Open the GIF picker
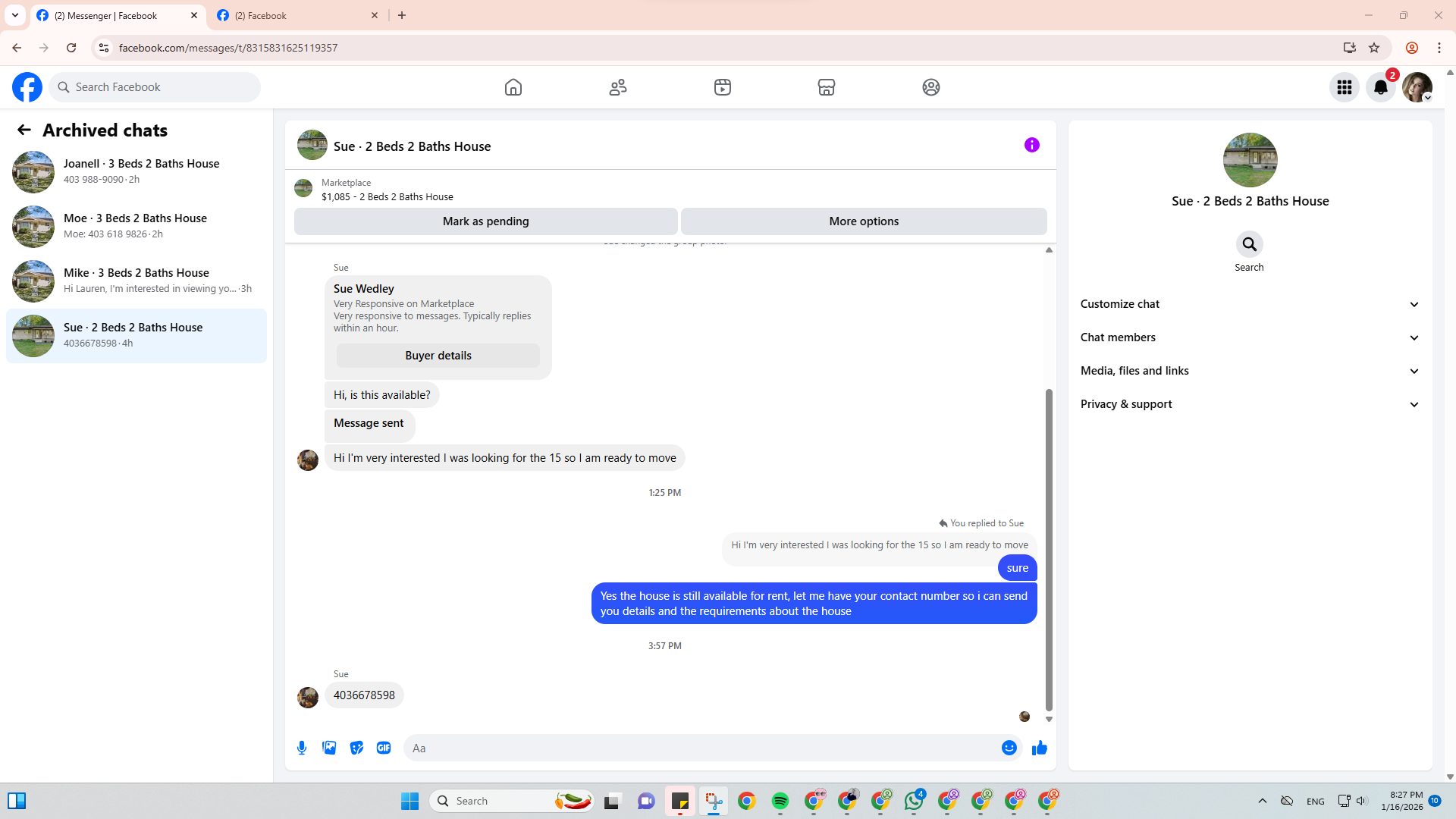 click(x=384, y=748)
